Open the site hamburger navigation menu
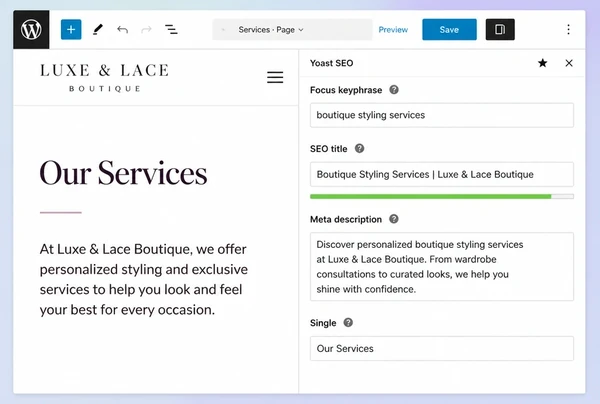This screenshot has width=600, height=404. (x=275, y=77)
